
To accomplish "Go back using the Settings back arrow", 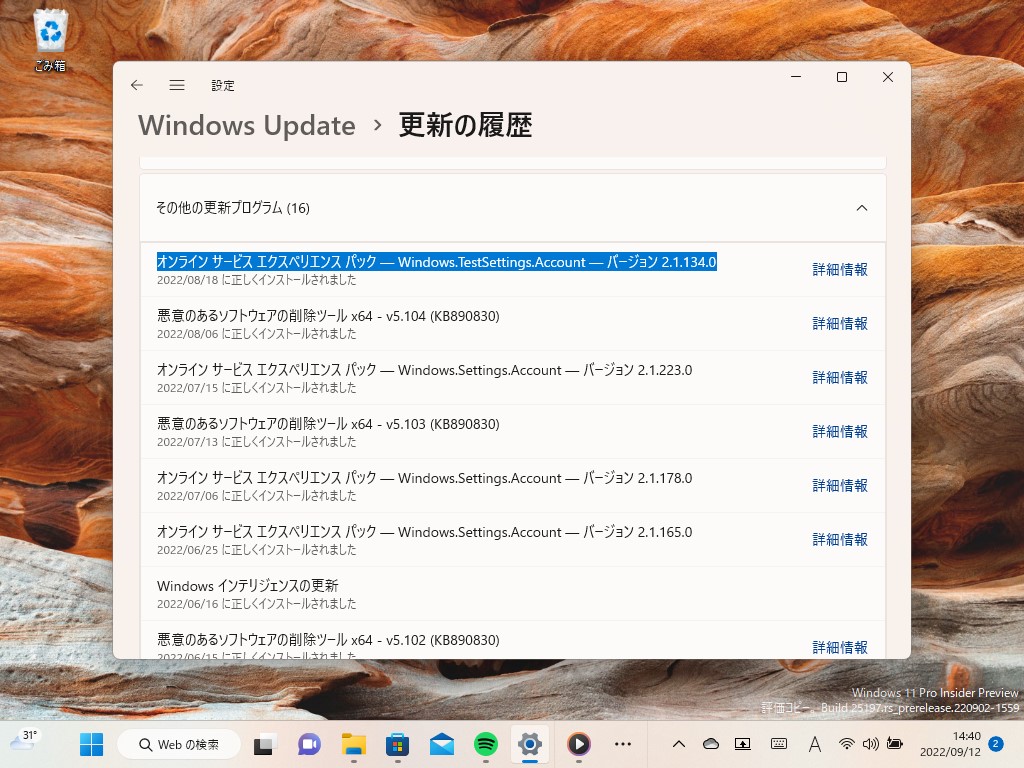I will [x=137, y=86].
